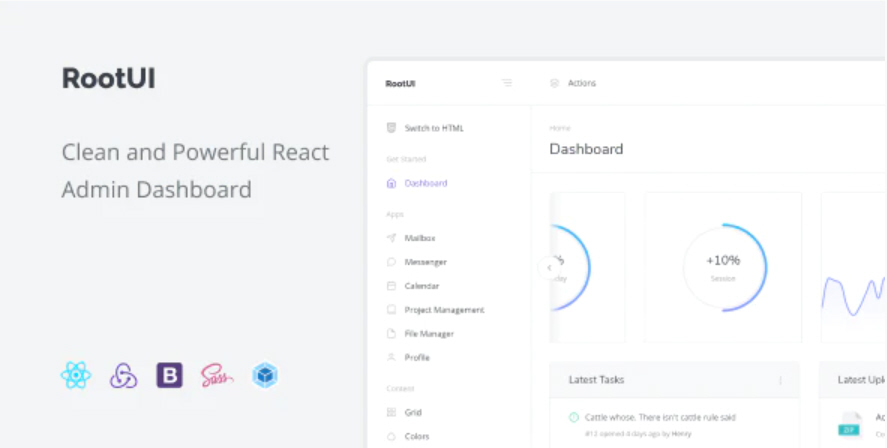Click the 'Get Started' sidebar section label
Screen dimensions: 887x448
tap(406, 160)
